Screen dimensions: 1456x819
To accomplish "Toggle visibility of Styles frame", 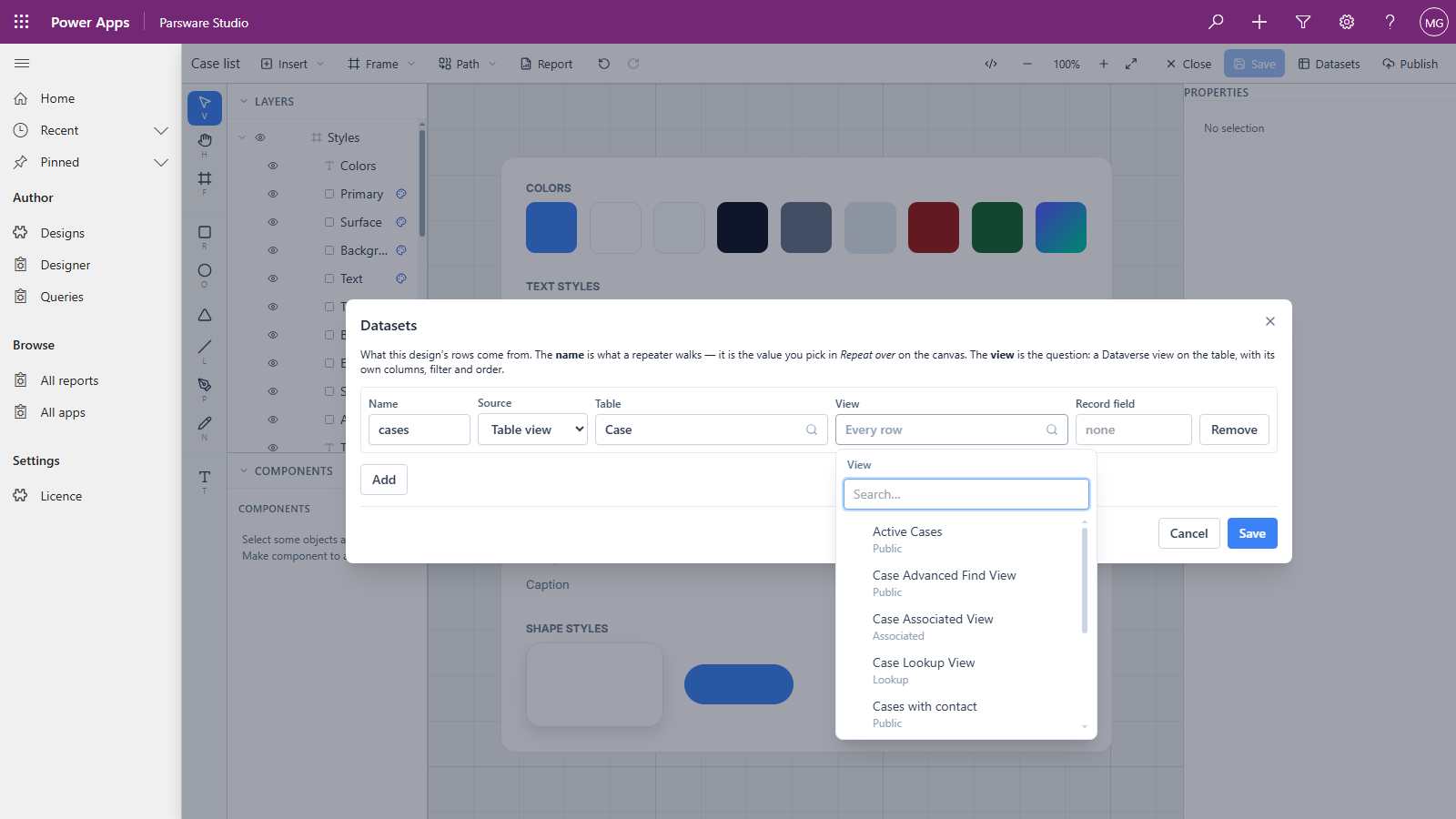I will (260, 137).
